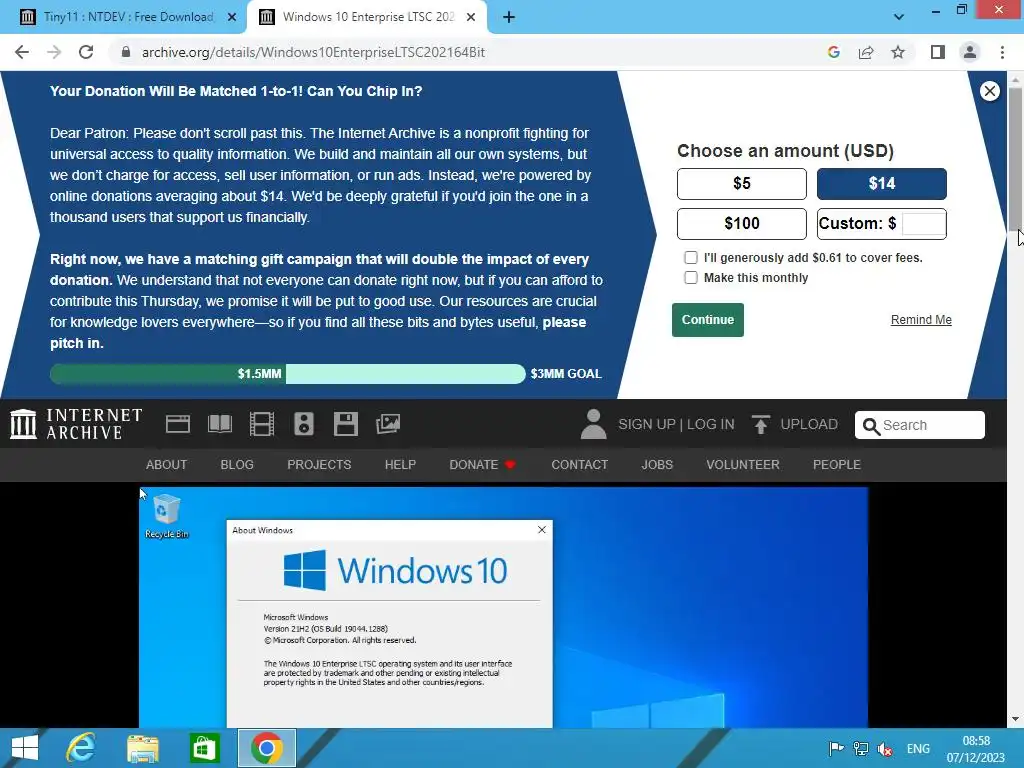
Task: Click the upload arrow icon
Action: tap(760, 424)
